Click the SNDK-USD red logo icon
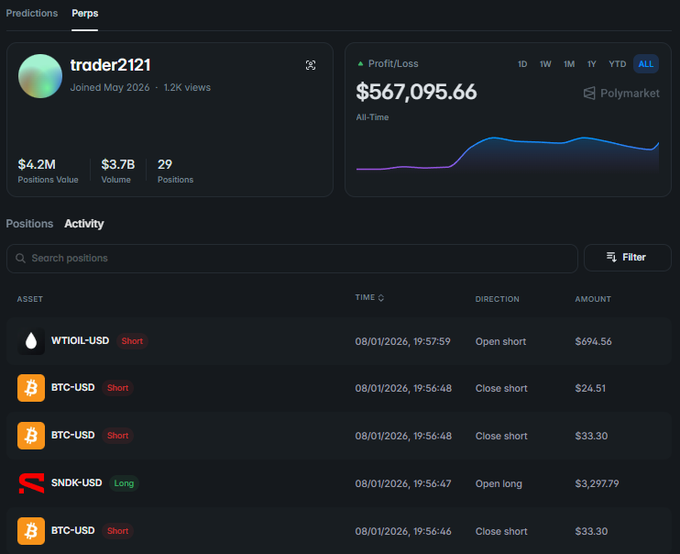The width and height of the screenshot is (680, 554). coord(31,483)
